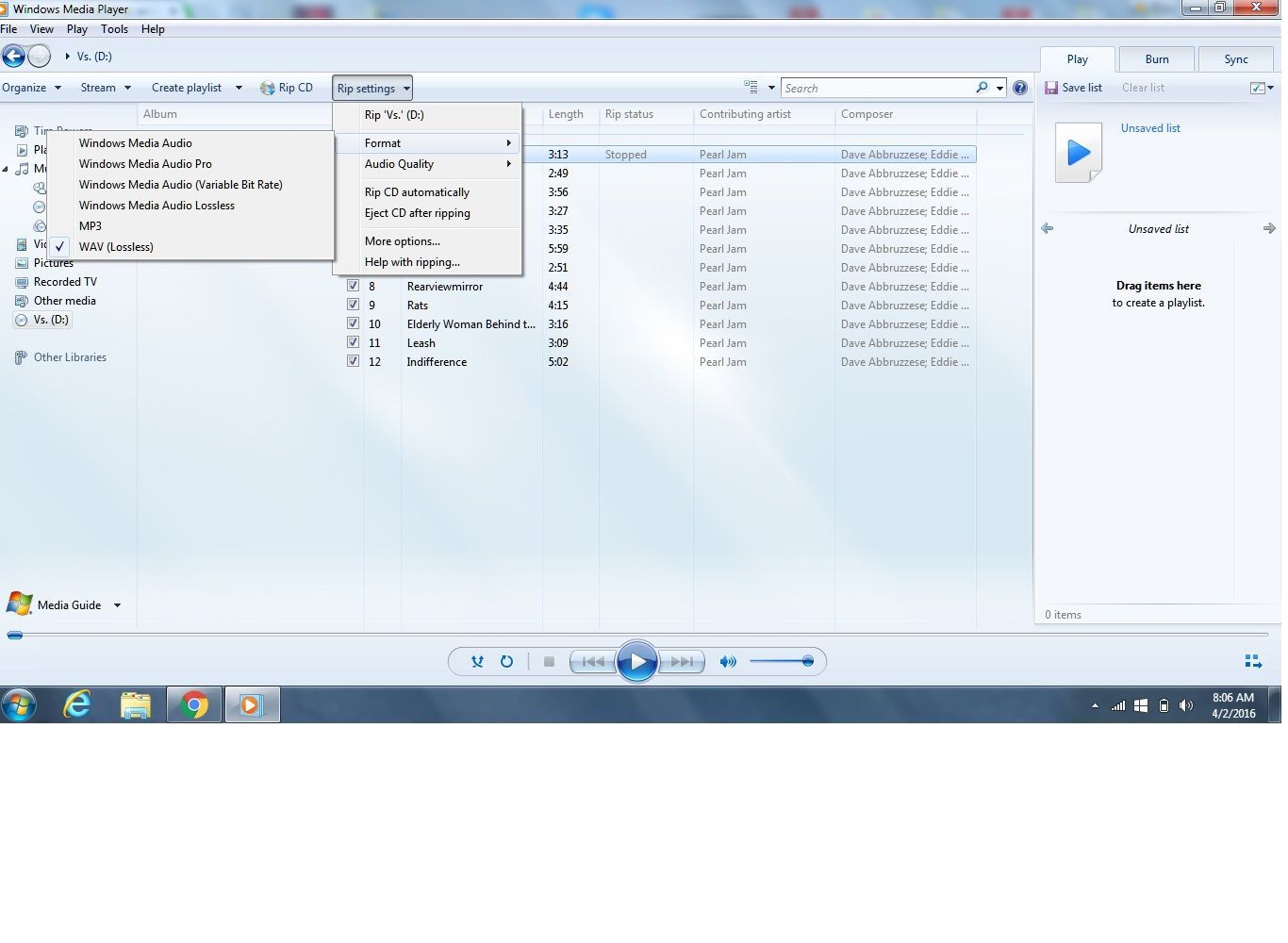Open the Help question mark icon
1288x943 pixels.
(x=1019, y=88)
